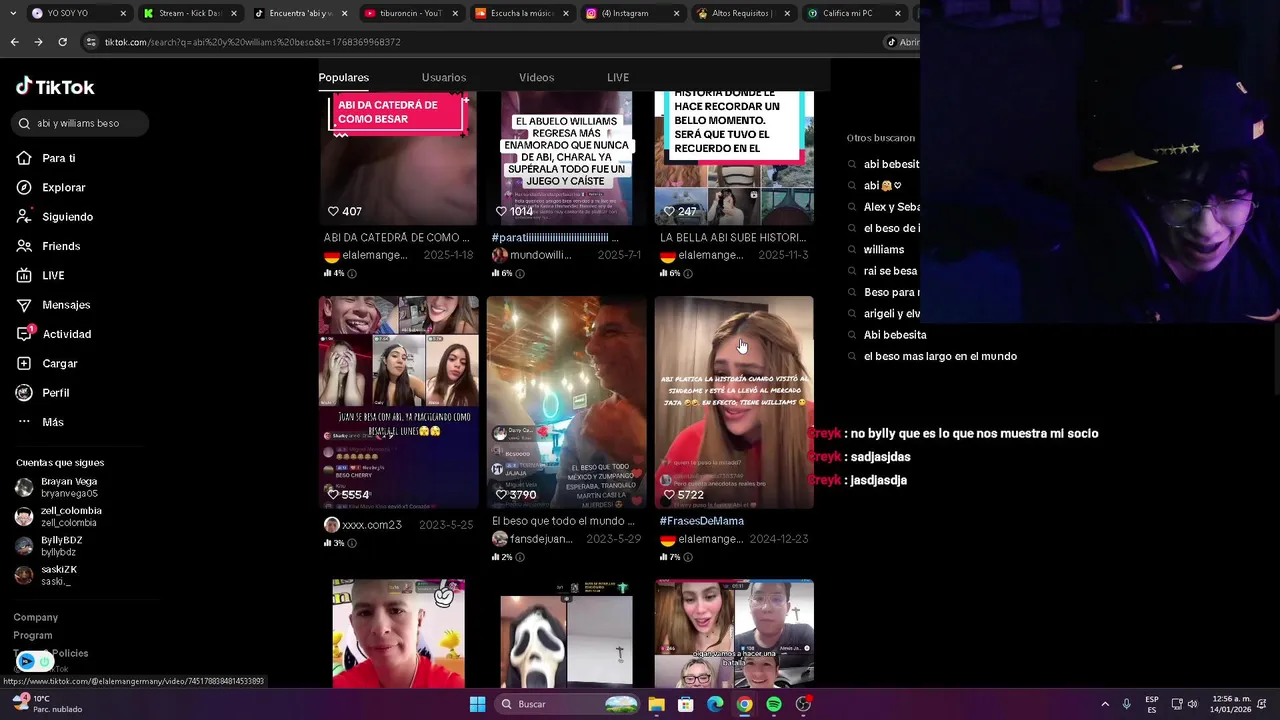This screenshot has width=1280, height=720.
Task: Open Spotify from taskbar
Action: click(x=774, y=704)
